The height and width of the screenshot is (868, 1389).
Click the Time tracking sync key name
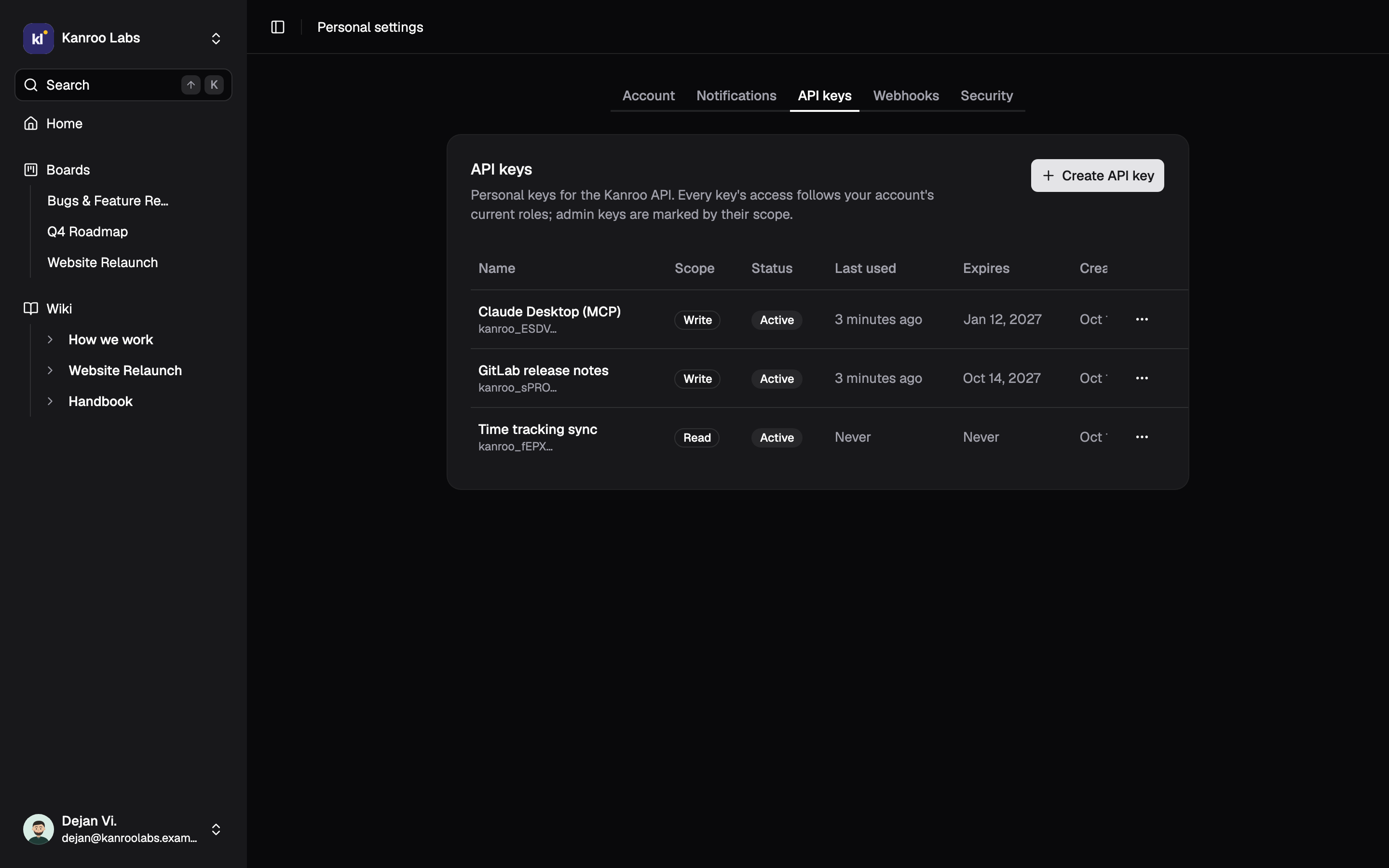click(x=537, y=429)
